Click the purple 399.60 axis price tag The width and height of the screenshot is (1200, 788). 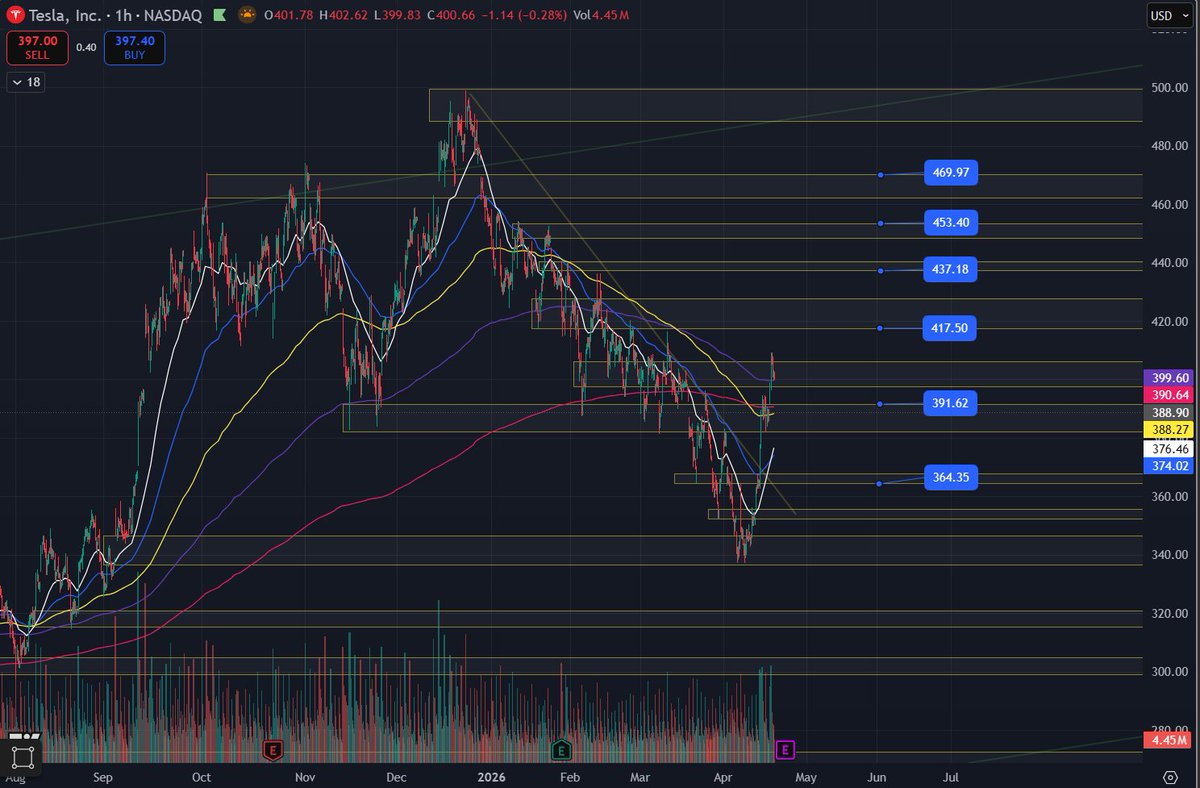[1169, 378]
